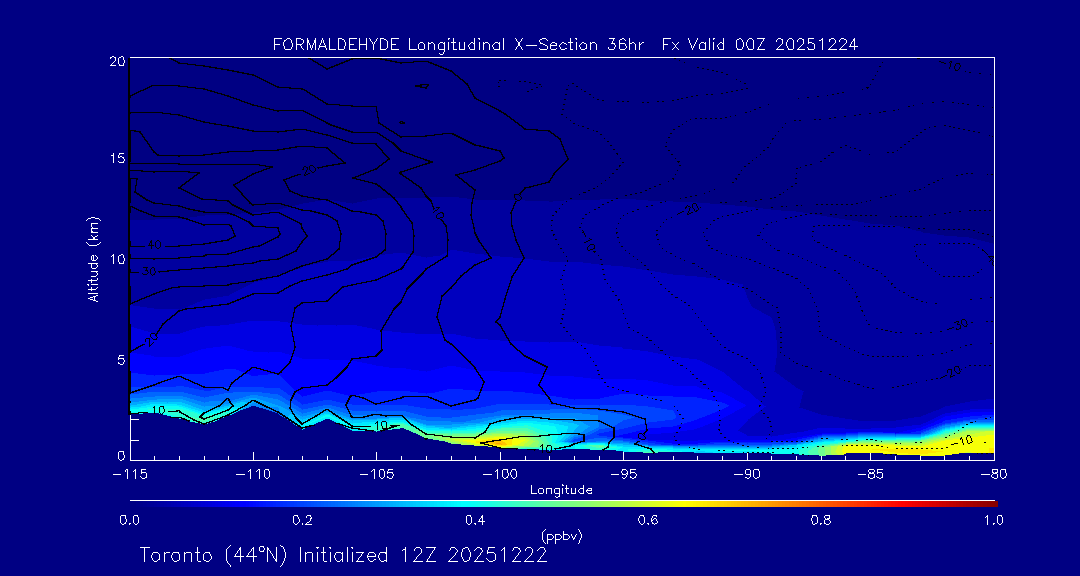Viewport: 1080px width, 576px height.
Task: Click the 0.0 colorbar label
Action: tap(129, 520)
